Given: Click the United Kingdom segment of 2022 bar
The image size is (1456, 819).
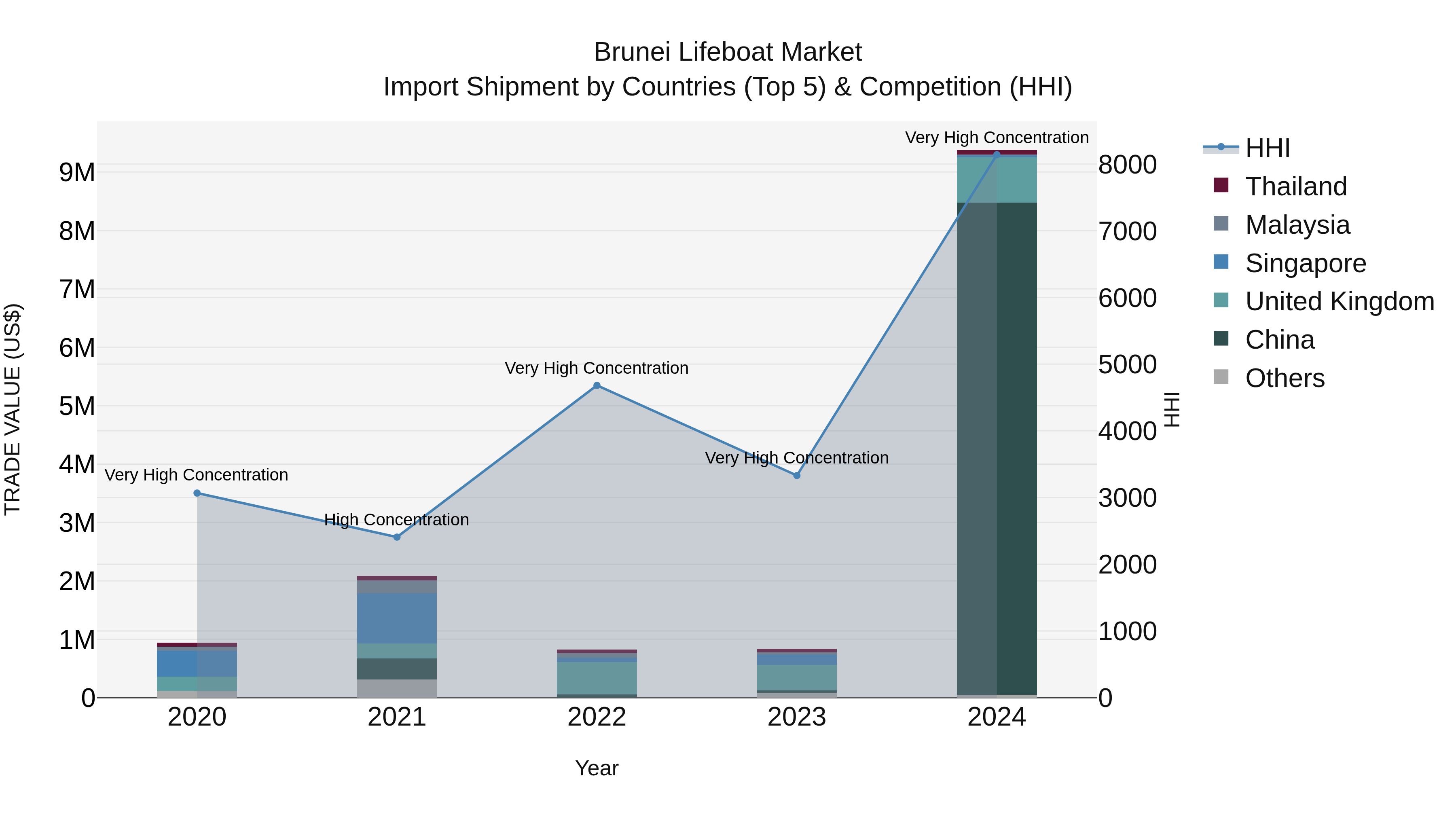Looking at the screenshot, I should pos(597,678).
